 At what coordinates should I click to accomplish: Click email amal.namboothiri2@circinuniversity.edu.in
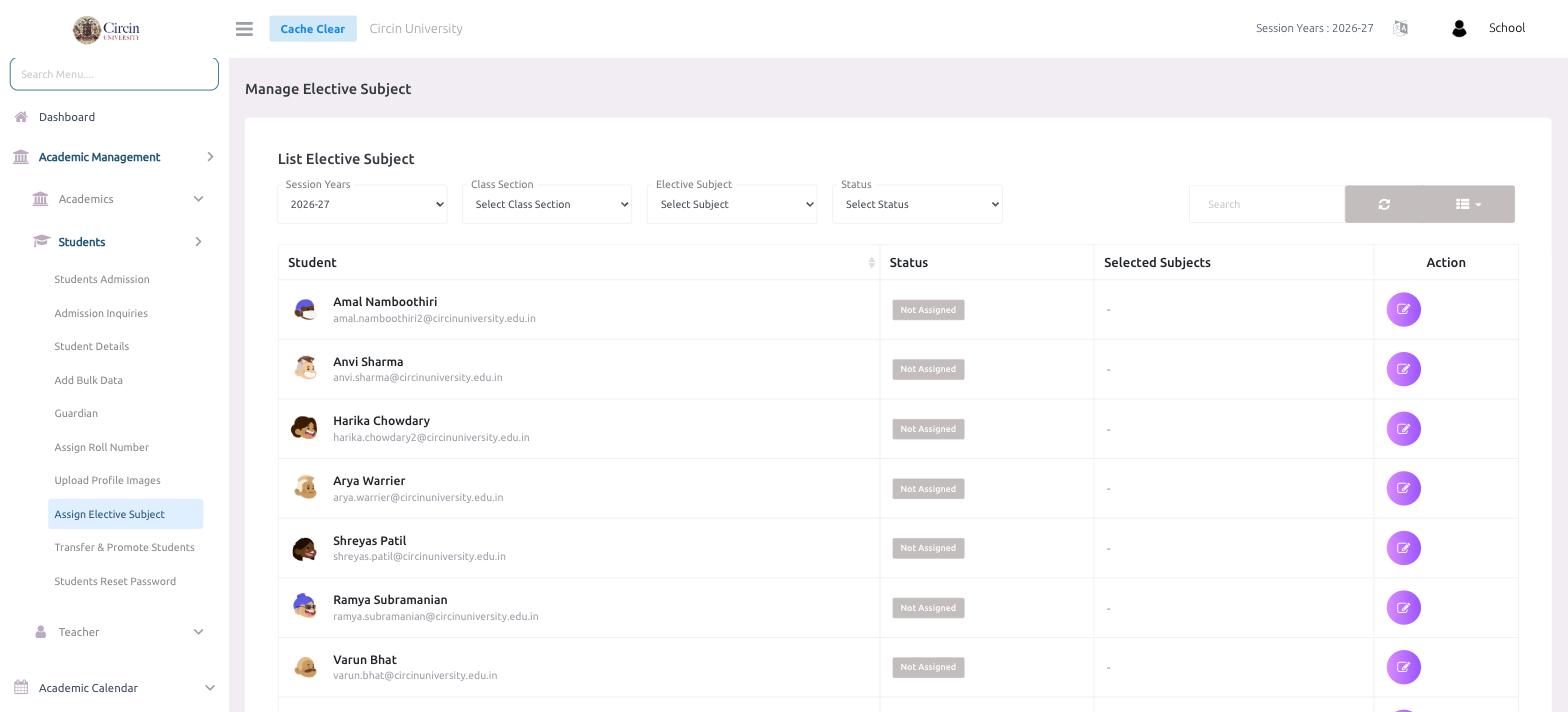click(434, 319)
